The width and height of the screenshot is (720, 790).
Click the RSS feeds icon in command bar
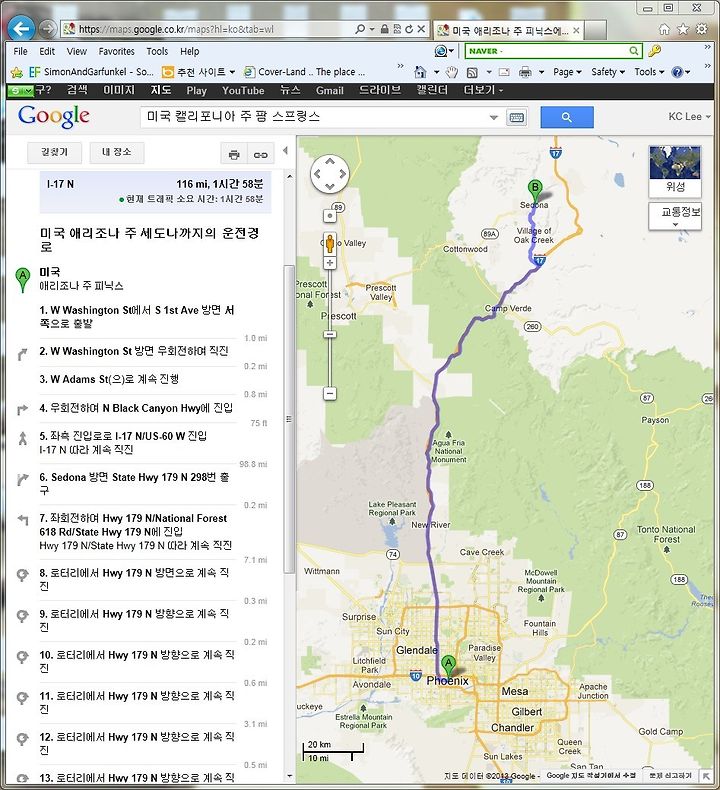[x=472, y=73]
